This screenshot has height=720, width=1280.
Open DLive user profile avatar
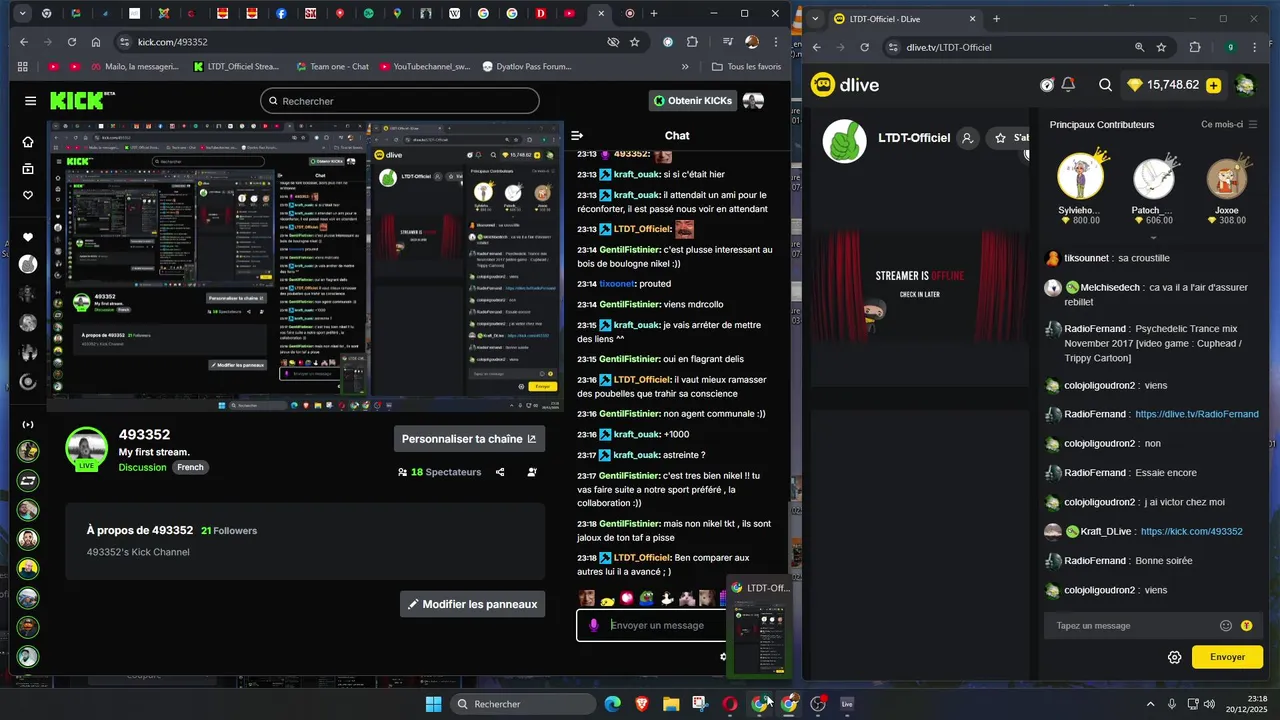[1245, 85]
